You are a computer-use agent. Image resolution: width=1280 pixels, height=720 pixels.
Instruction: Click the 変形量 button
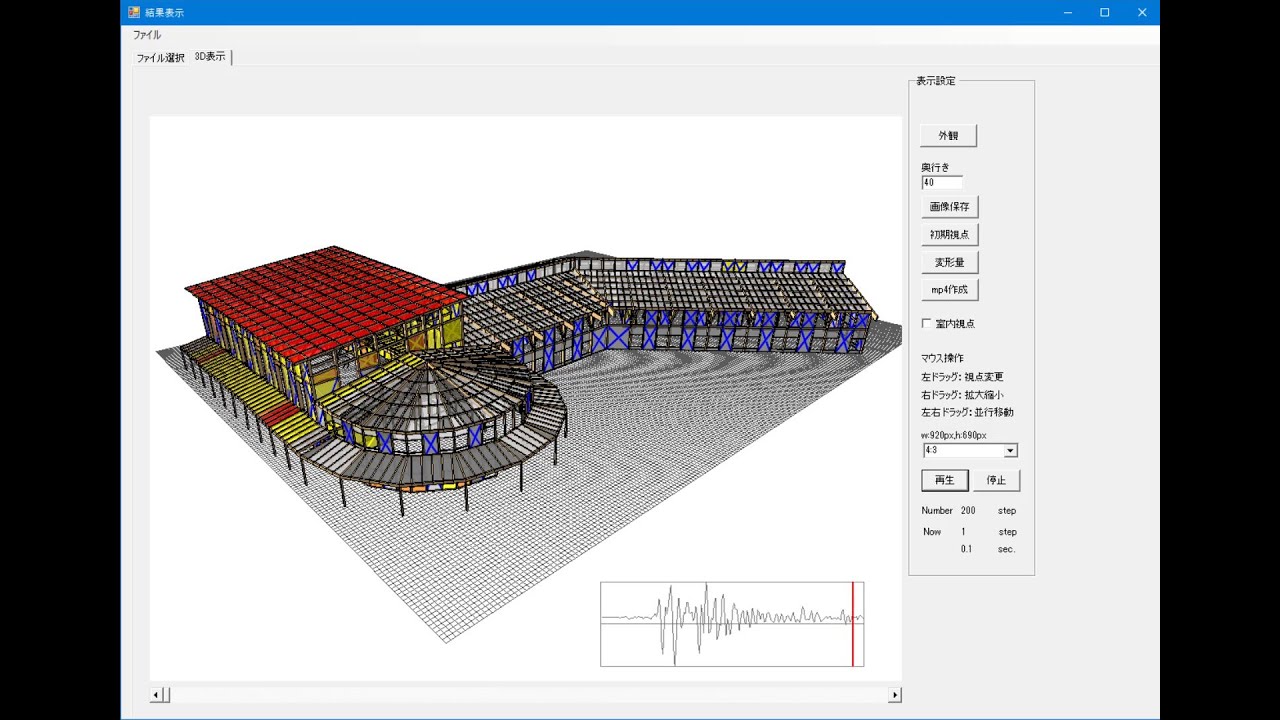coord(949,262)
